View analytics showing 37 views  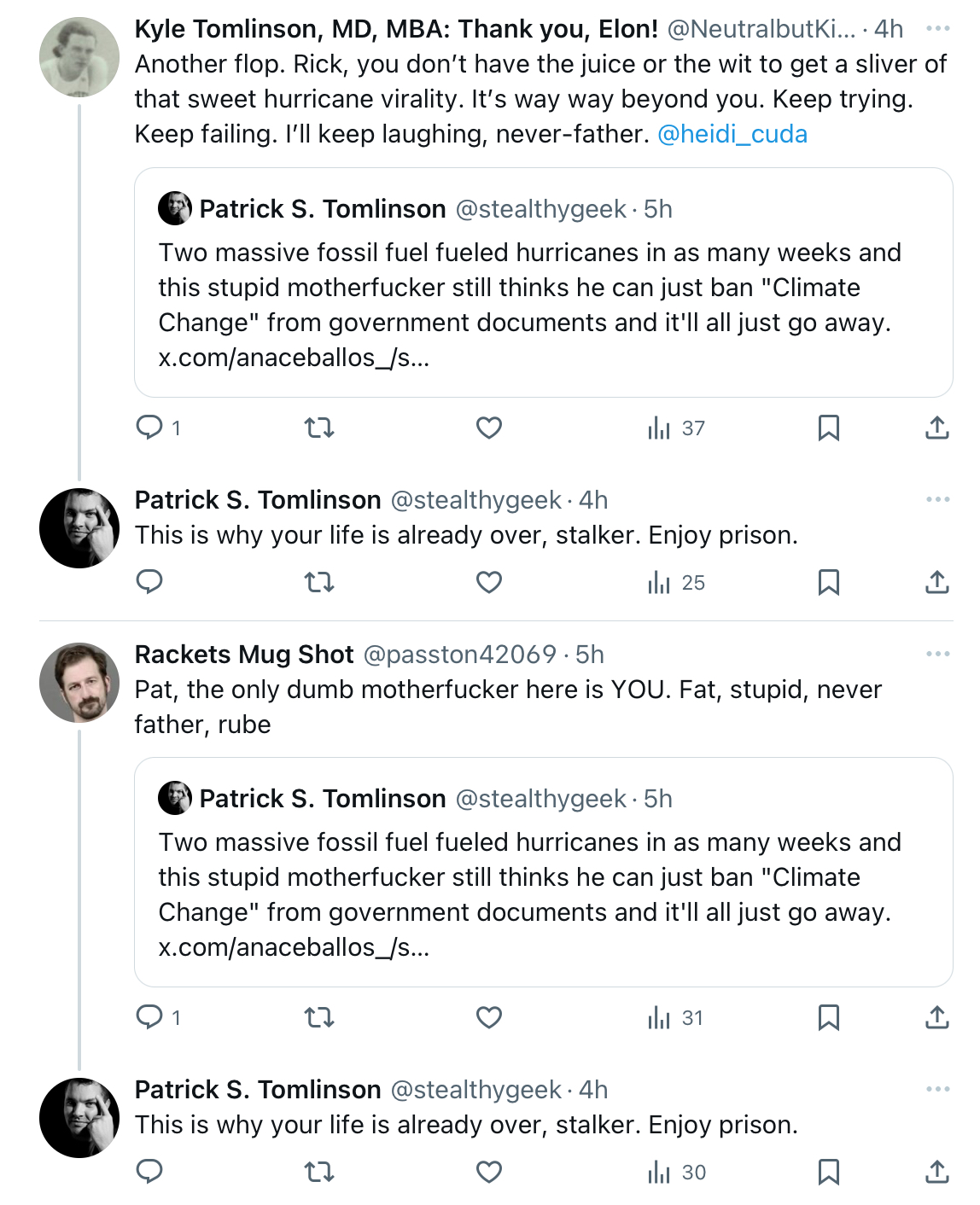pos(676,428)
